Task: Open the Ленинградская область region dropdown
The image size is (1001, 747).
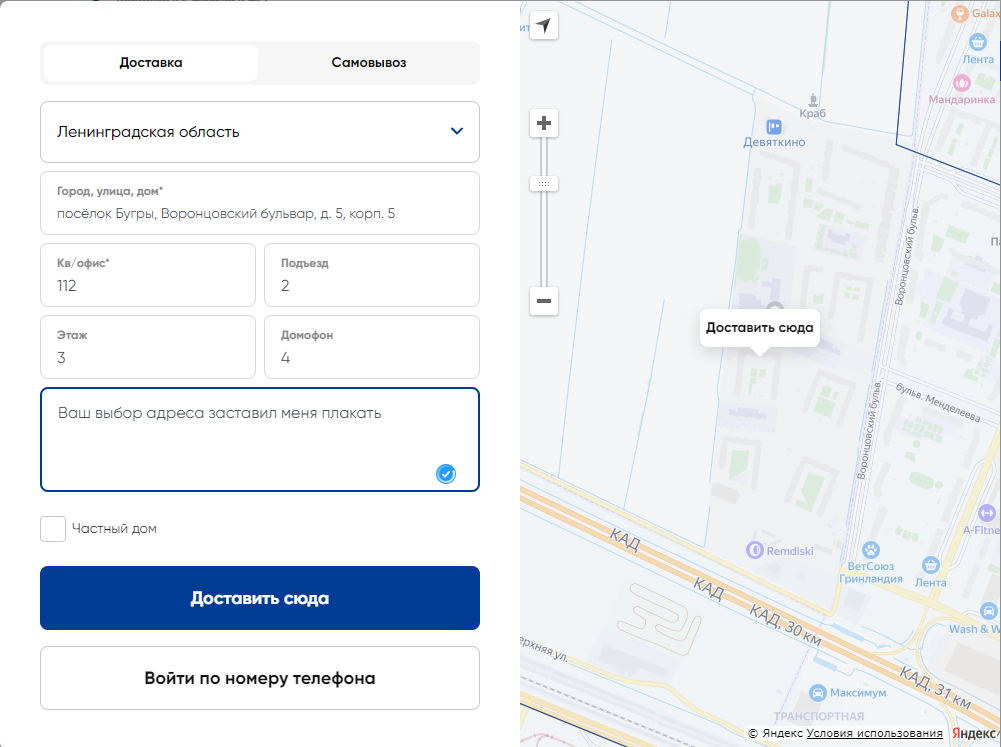Action: (x=260, y=131)
